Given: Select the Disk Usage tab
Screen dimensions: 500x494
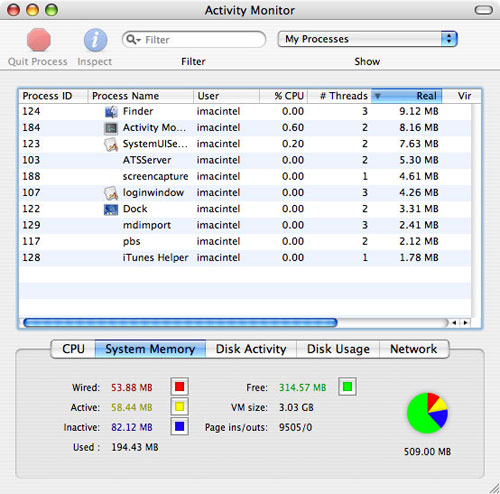Looking at the screenshot, I should (x=338, y=349).
